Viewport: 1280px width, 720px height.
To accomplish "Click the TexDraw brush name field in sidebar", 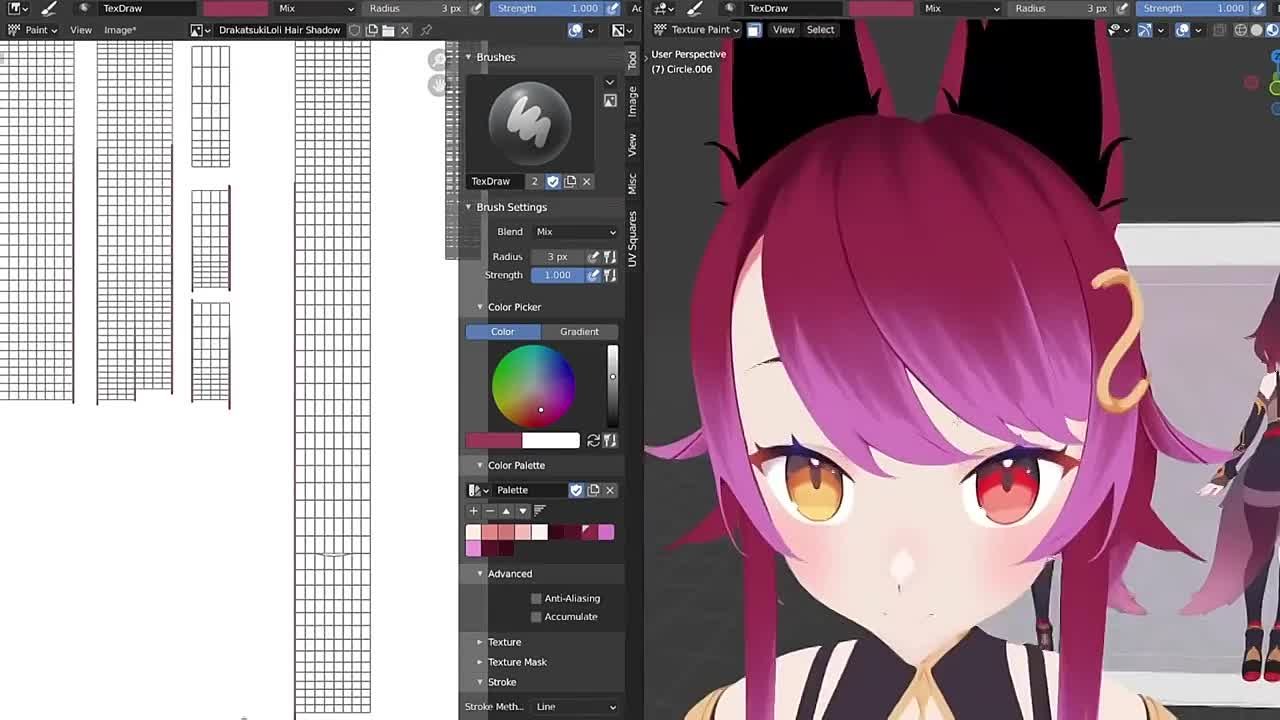I will pos(496,181).
